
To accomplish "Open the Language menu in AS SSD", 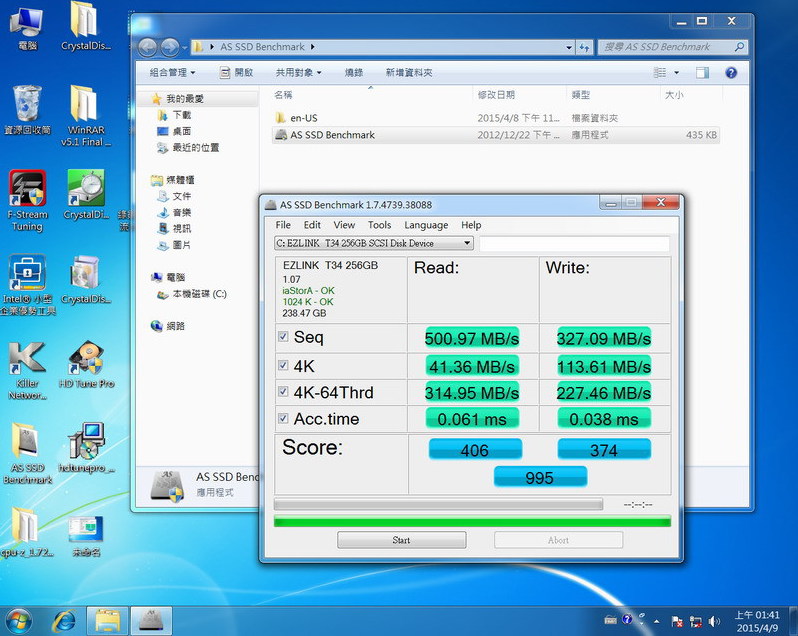I will [426, 225].
